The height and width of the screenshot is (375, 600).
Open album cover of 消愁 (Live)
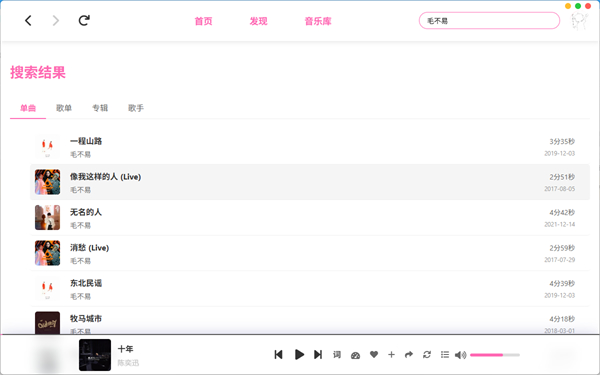click(x=47, y=253)
